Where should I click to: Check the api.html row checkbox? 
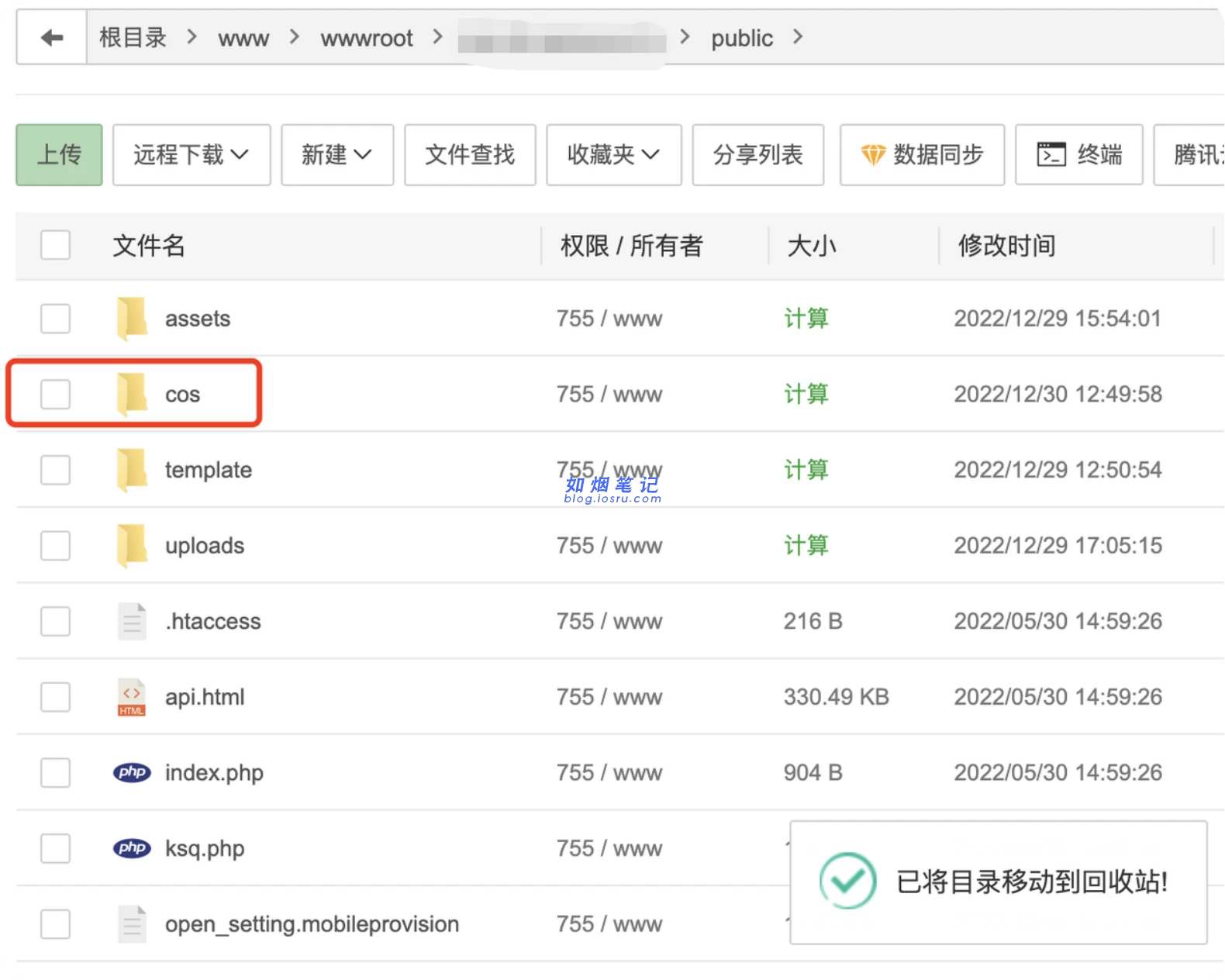[56, 697]
